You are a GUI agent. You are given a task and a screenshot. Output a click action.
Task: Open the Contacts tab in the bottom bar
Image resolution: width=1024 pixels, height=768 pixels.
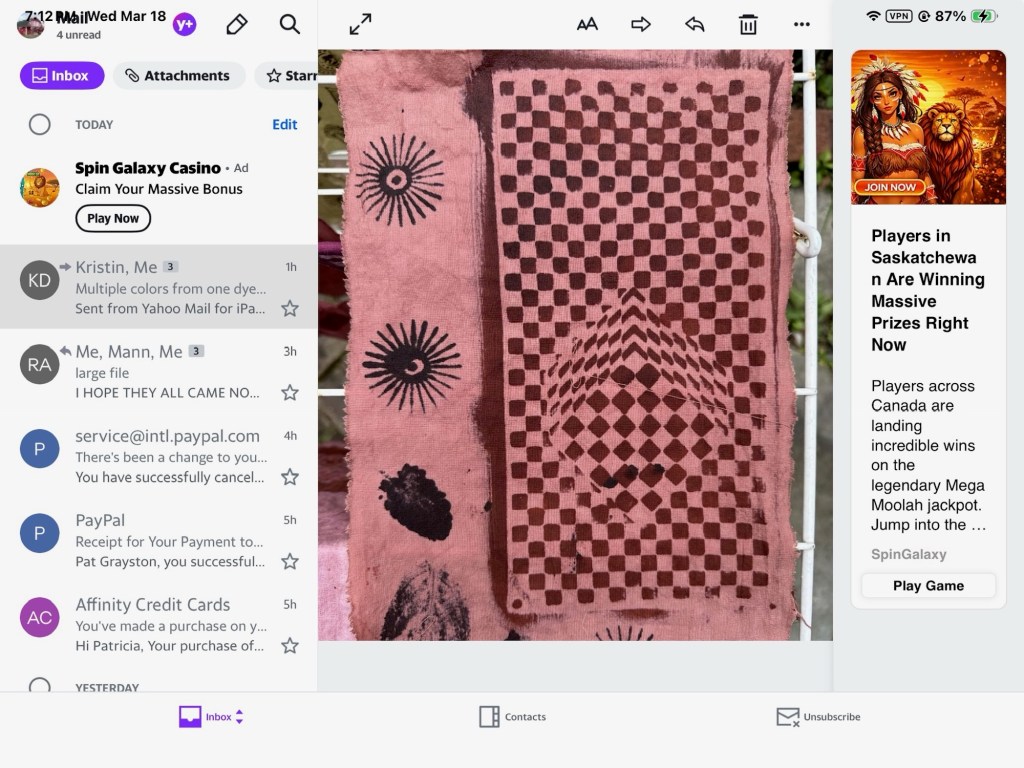tap(512, 717)
